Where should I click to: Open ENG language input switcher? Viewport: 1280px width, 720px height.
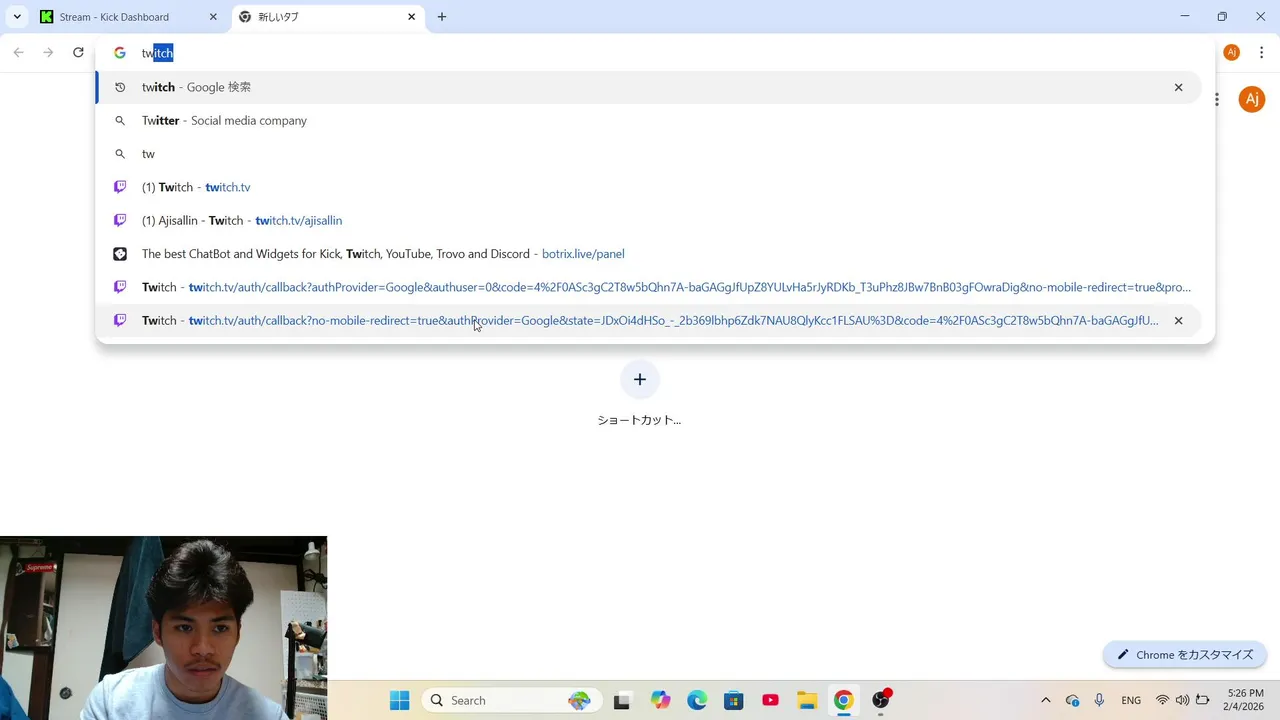[x=1131, y=700]
